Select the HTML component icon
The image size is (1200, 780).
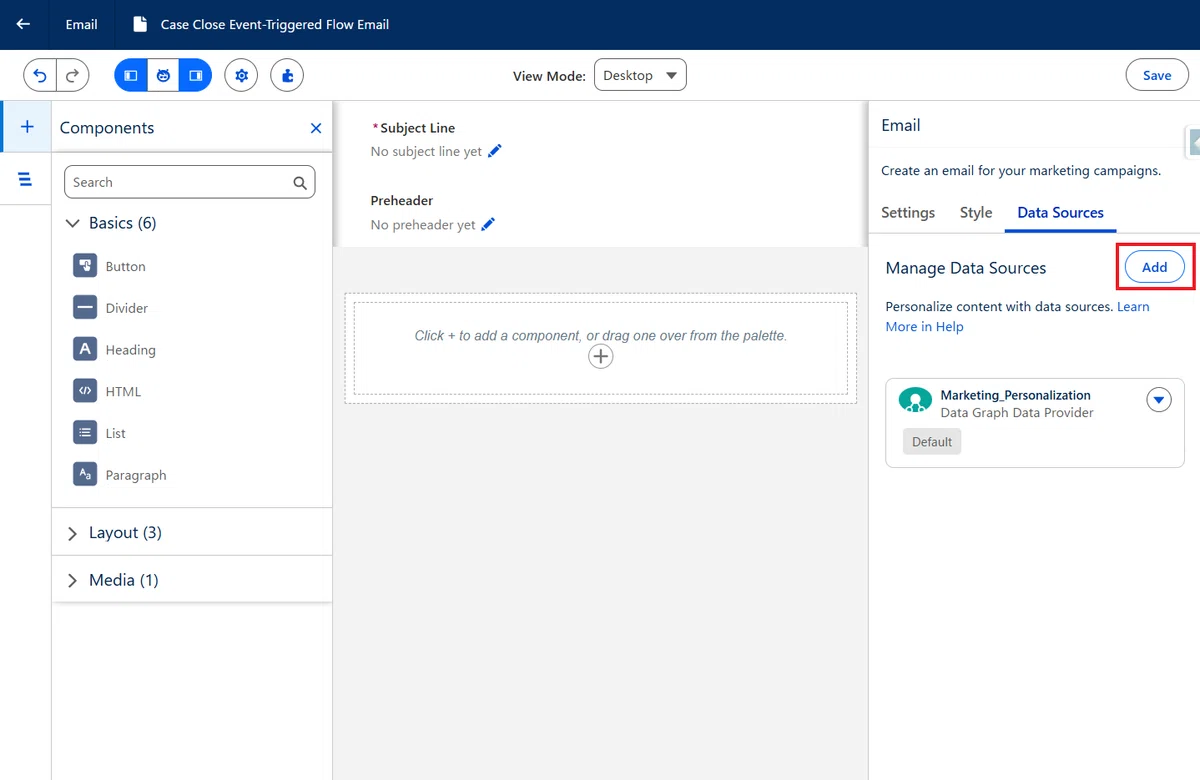point(85,391)
